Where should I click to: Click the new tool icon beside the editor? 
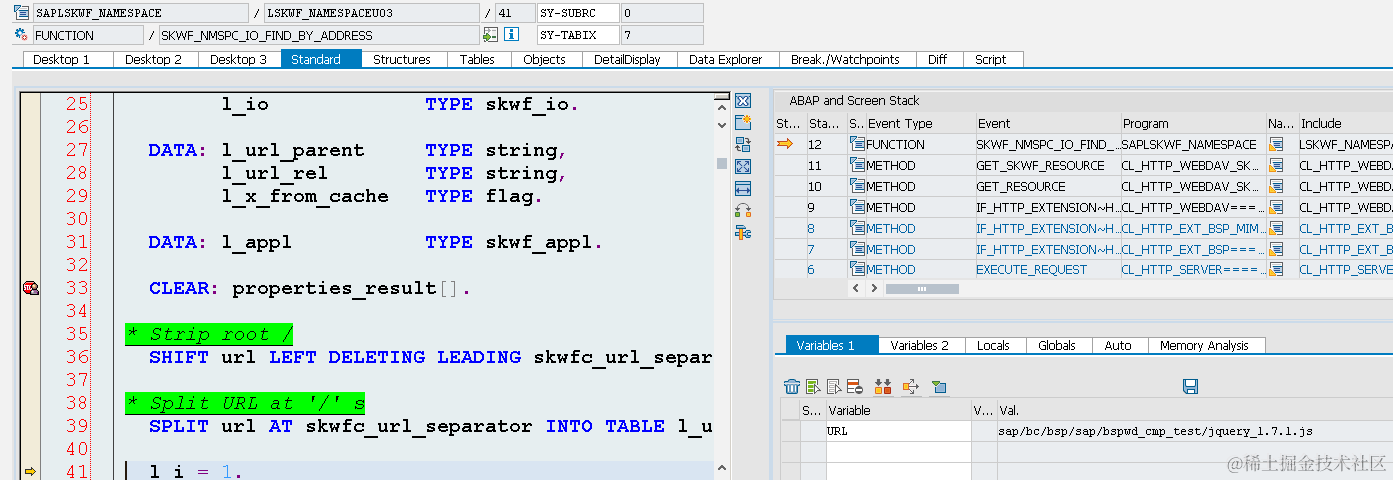click(x=743, y=123)
